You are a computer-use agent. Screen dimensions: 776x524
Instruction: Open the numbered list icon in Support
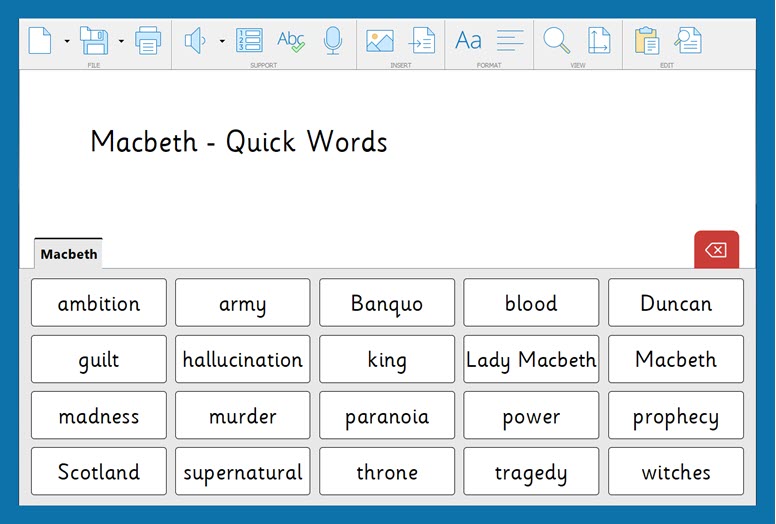[x=249, y=40]
